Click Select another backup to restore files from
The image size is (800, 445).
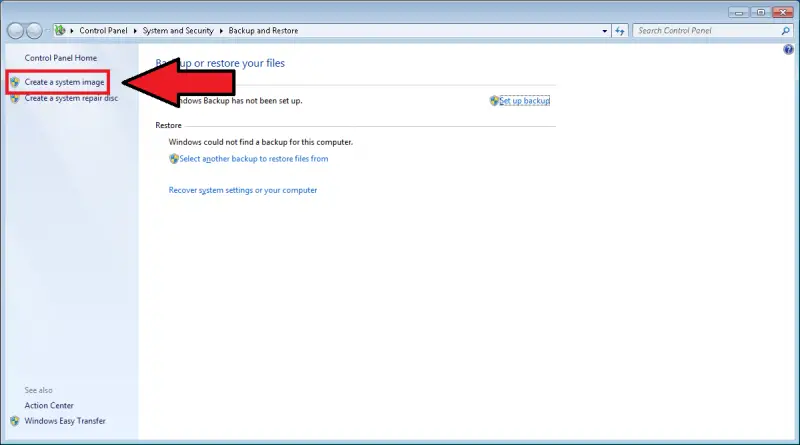[254, 159]
